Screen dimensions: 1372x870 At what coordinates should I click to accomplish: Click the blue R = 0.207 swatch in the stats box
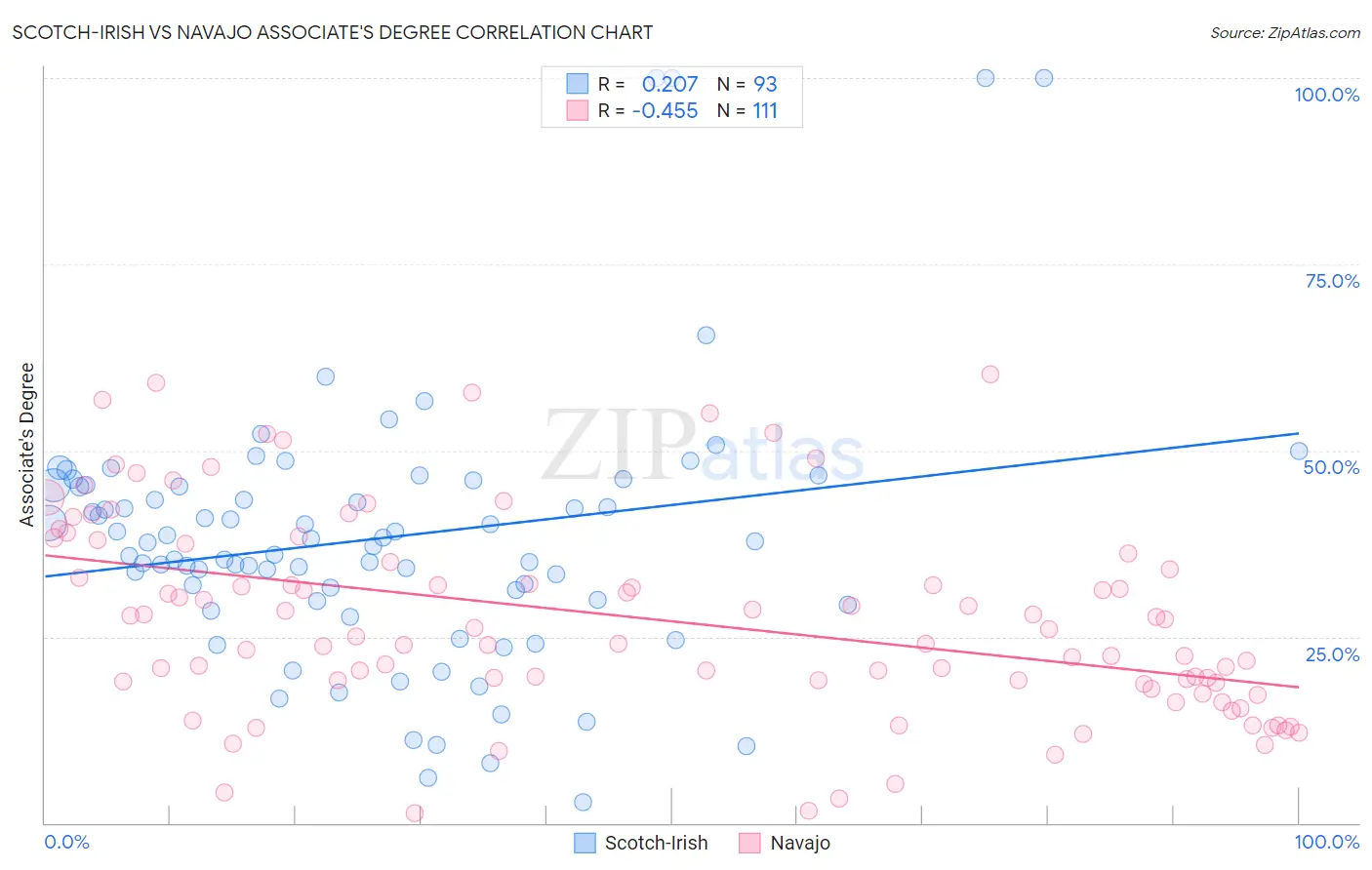click(x=578, y=84)
